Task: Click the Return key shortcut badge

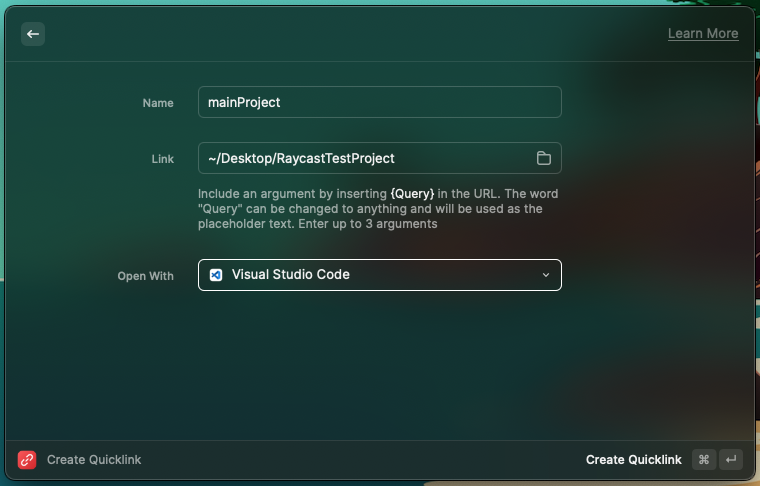Action: [x=731, y=459]
